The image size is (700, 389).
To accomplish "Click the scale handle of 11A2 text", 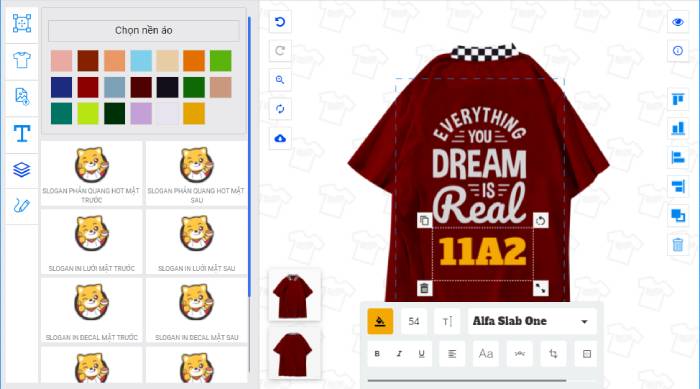I will pyautogui.click(x=541, y=288).
